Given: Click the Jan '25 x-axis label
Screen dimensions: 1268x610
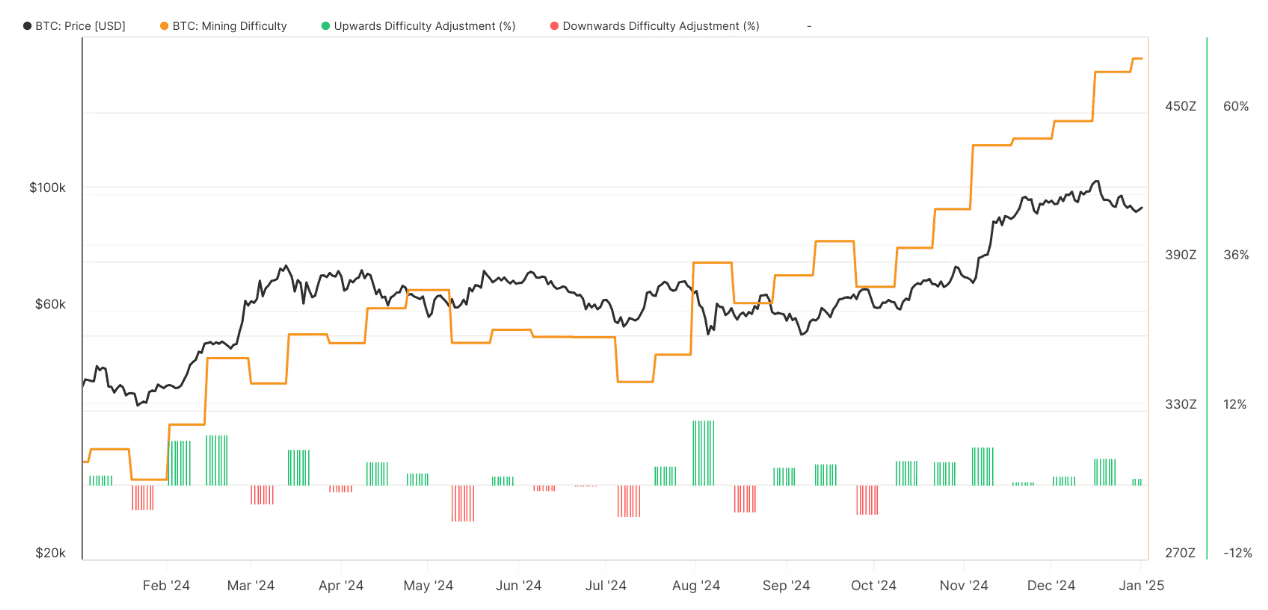Looking at the screenshot, I should [1140, 586].
